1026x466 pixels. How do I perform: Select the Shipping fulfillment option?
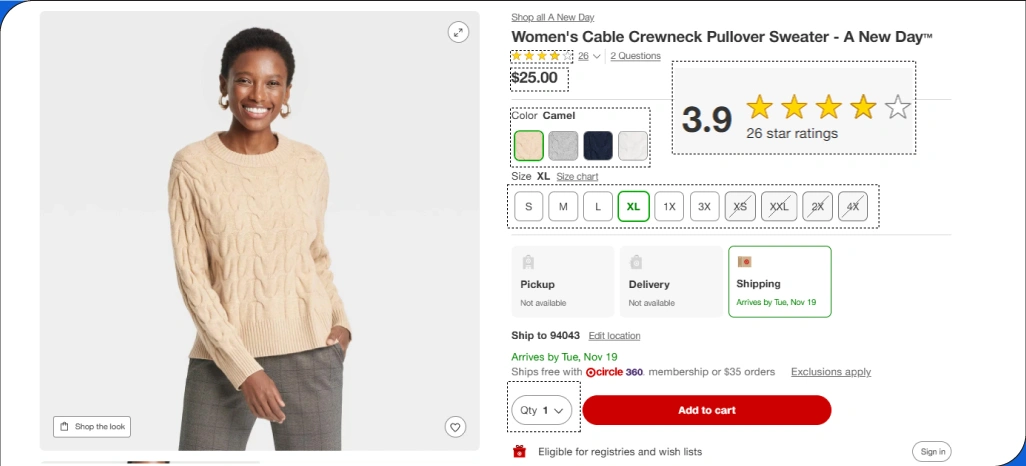[x=779, y=282]
